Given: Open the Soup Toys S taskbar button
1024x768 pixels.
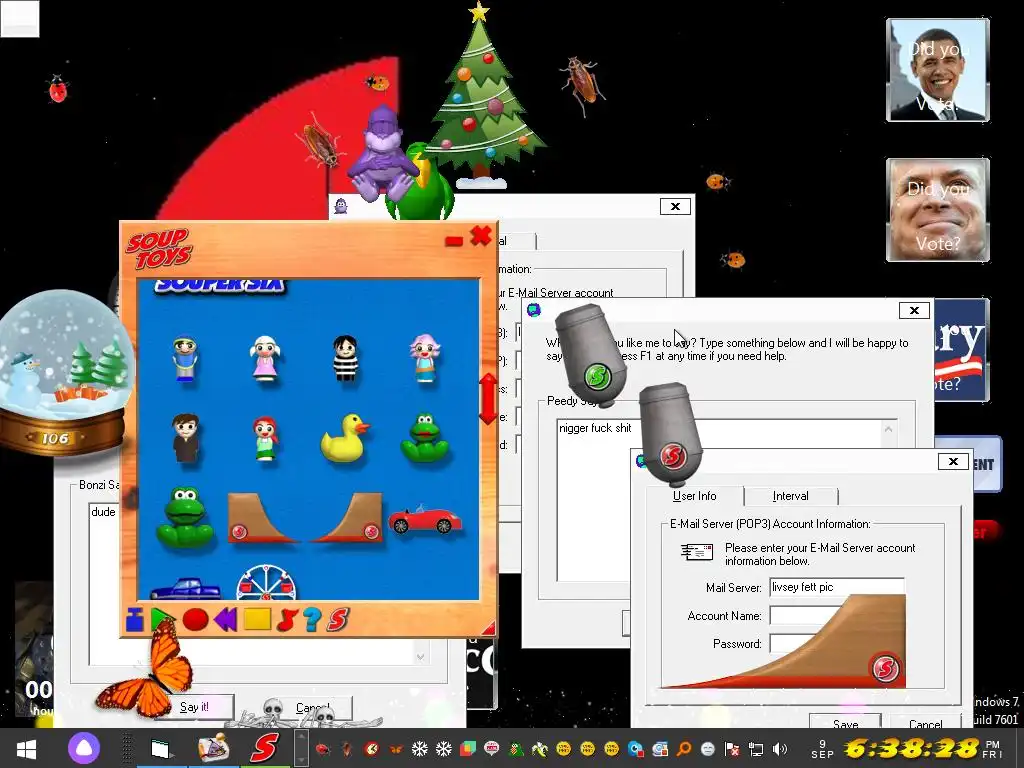Looking at the screenshot, I should point(264,748).
